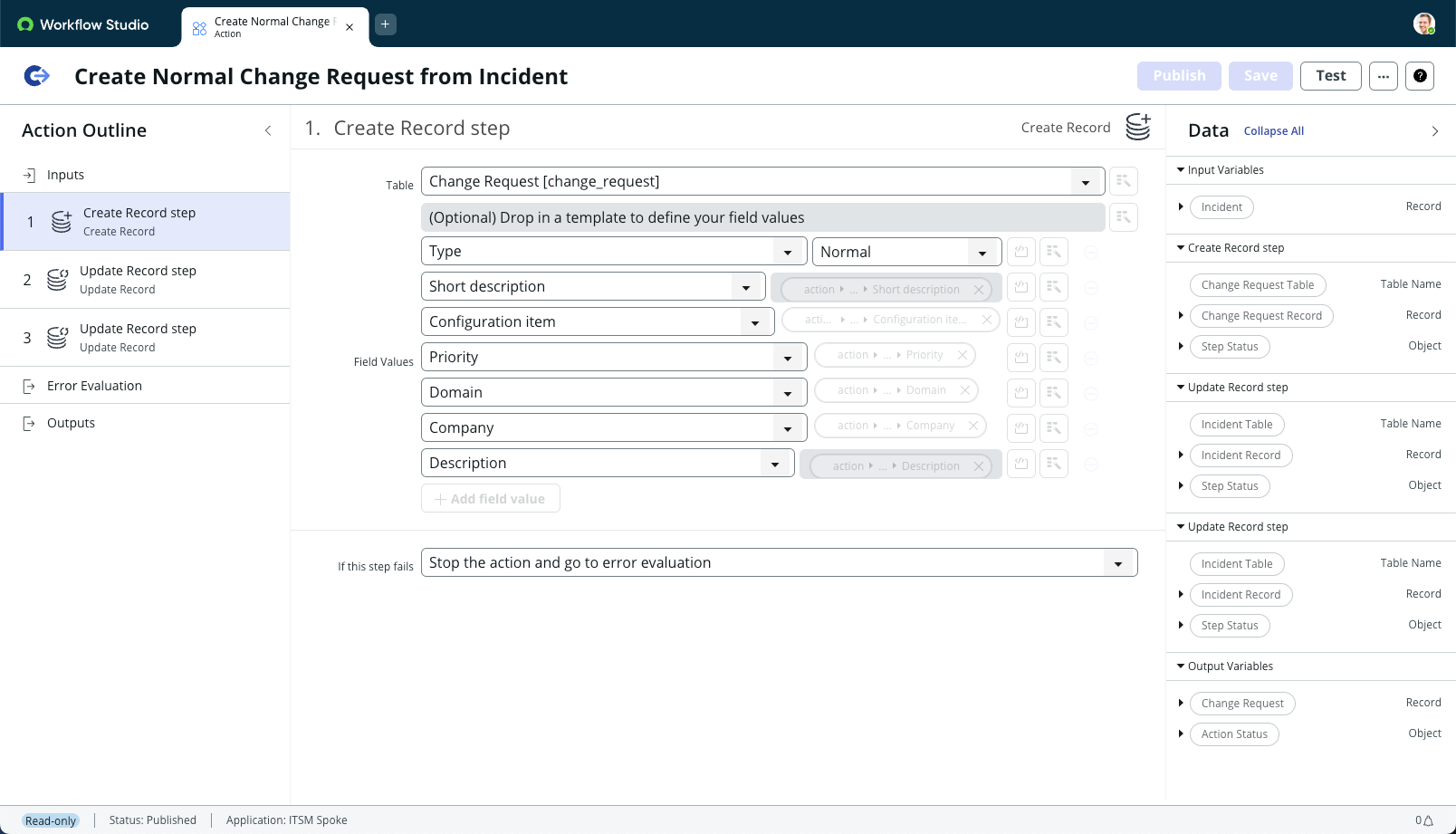Viewport: 1456px width, 834px height.
Task: Open a new tab with plus button
Action: 385,24
